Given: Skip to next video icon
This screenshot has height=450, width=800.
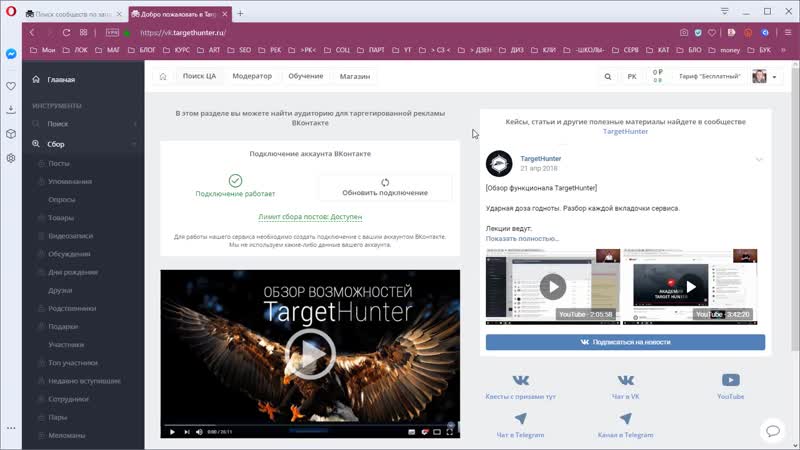Looking at the screenshot, I should click(x=186, y=432).
